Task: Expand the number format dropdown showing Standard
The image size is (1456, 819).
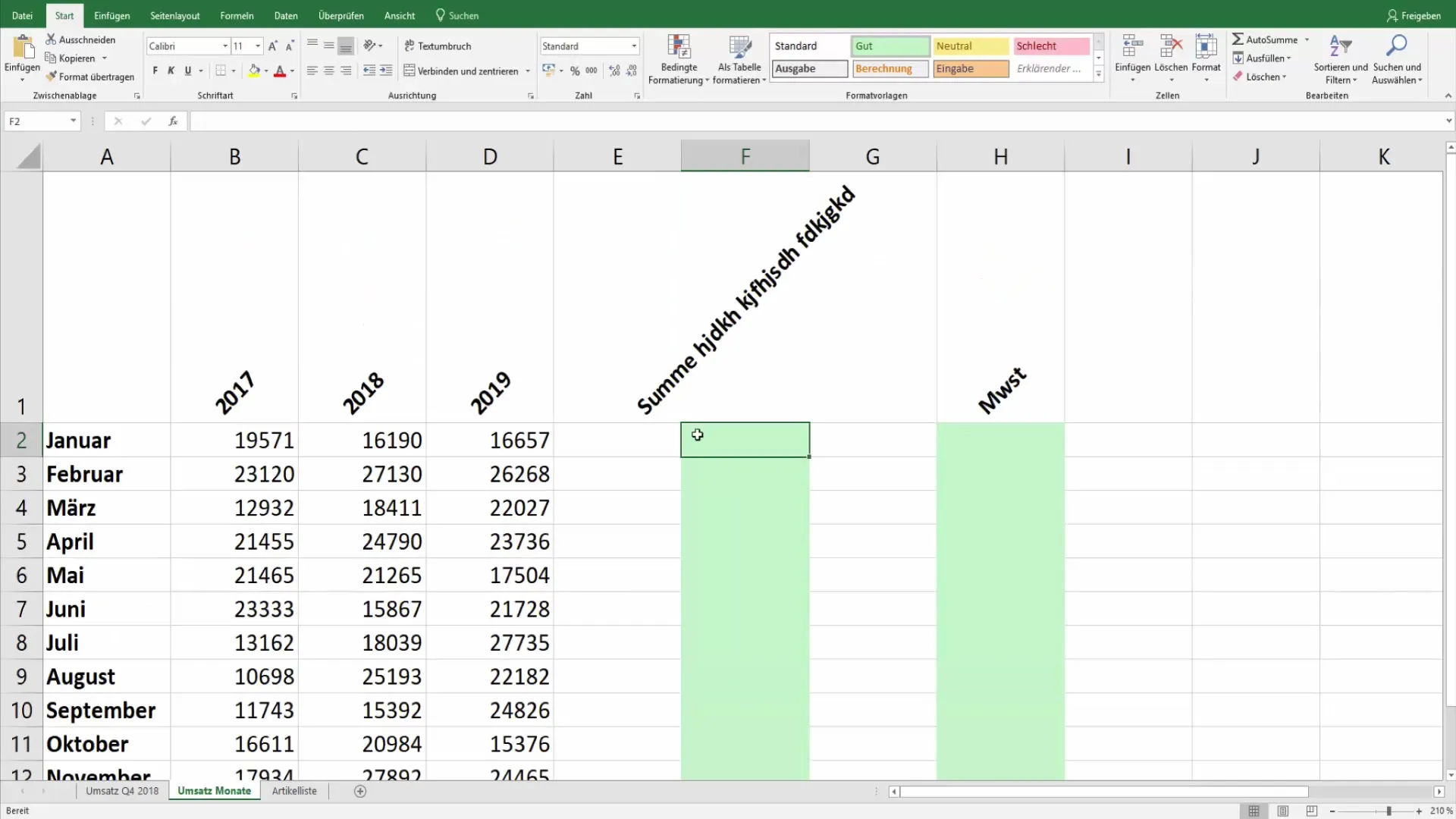Action: click(634, 46)
